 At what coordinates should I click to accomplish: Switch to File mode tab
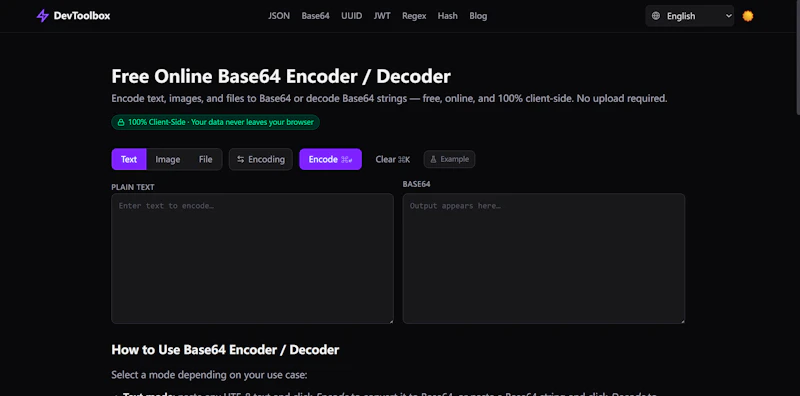tap(206, 159)
